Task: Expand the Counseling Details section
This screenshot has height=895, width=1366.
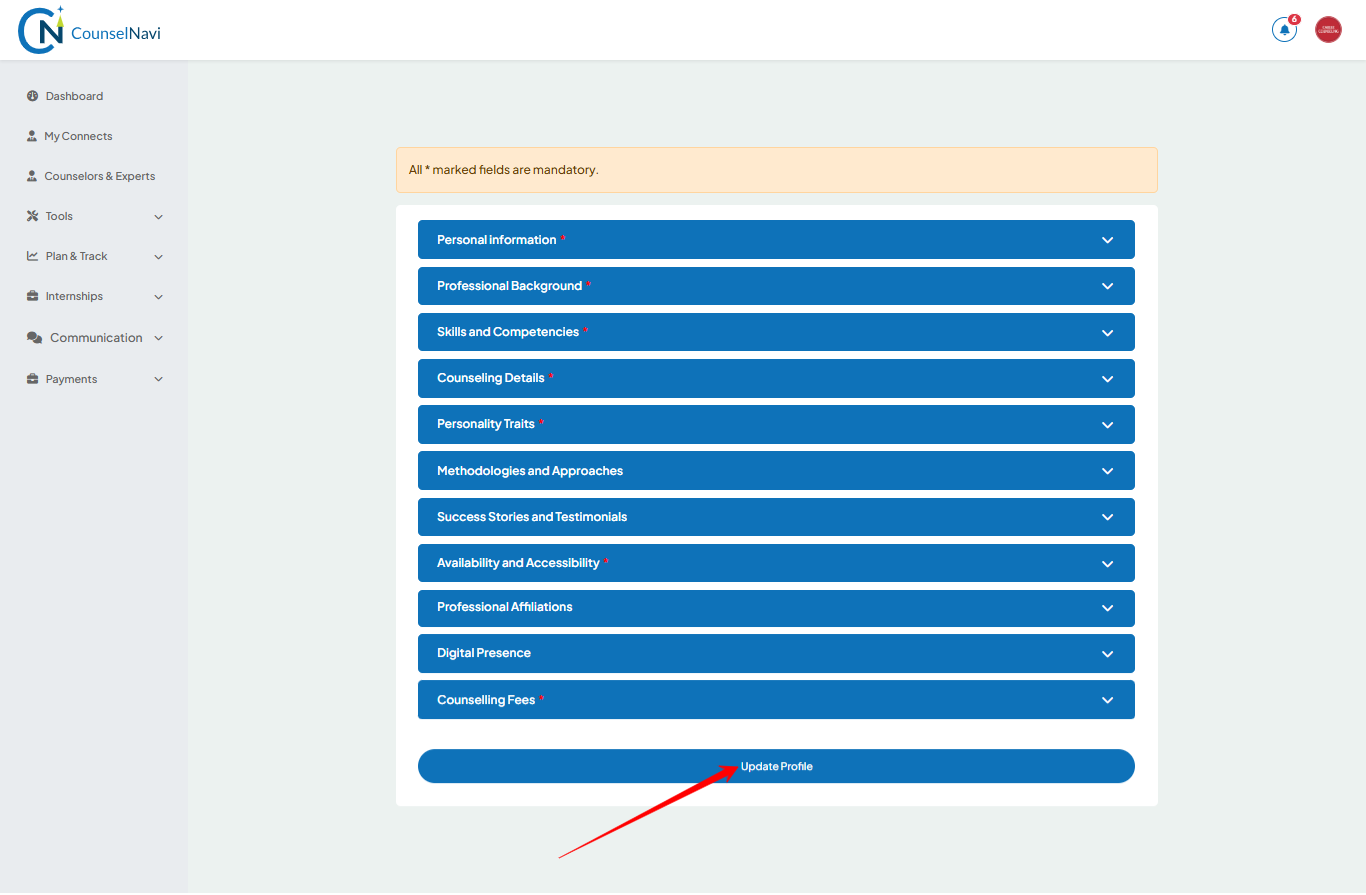Action: click(x=775, y=378)
